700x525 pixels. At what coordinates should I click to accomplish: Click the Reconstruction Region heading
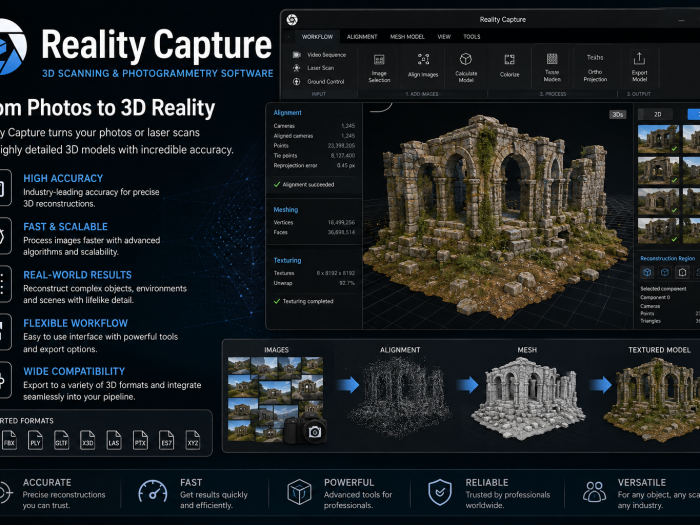667,258
